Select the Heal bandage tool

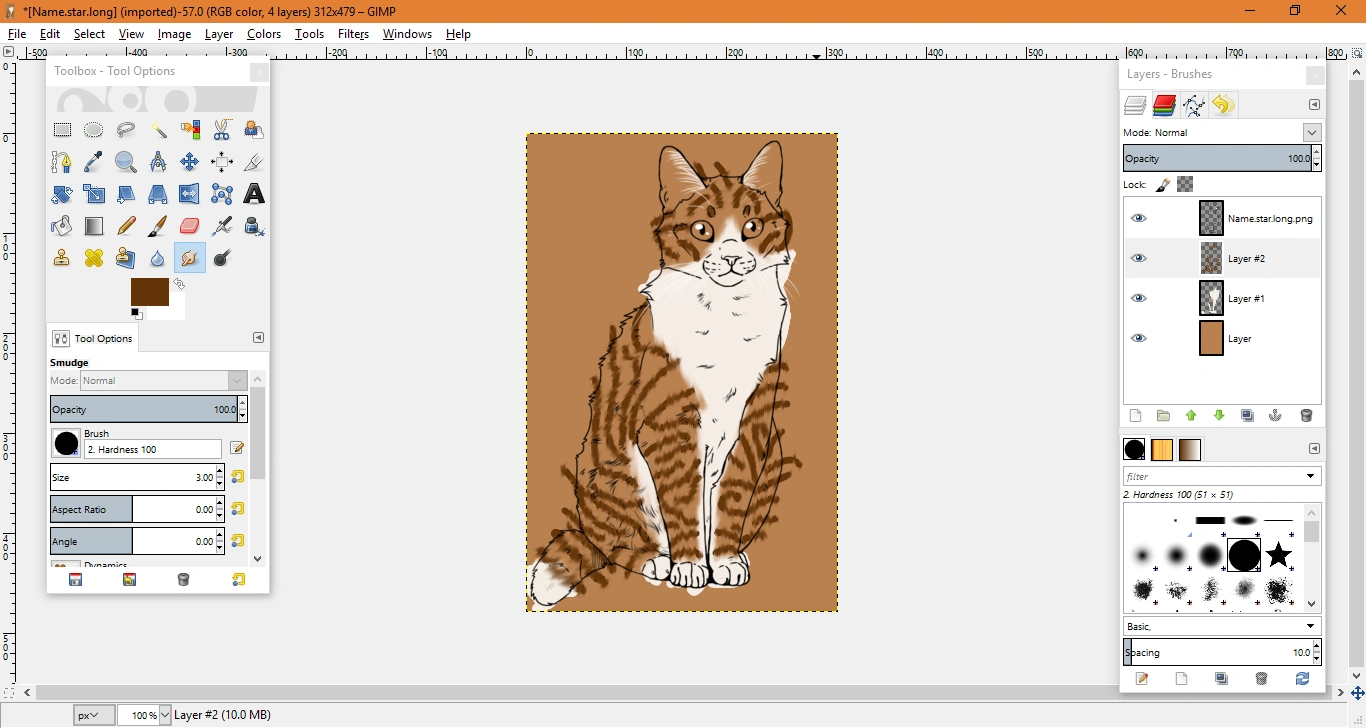(94, 258)
